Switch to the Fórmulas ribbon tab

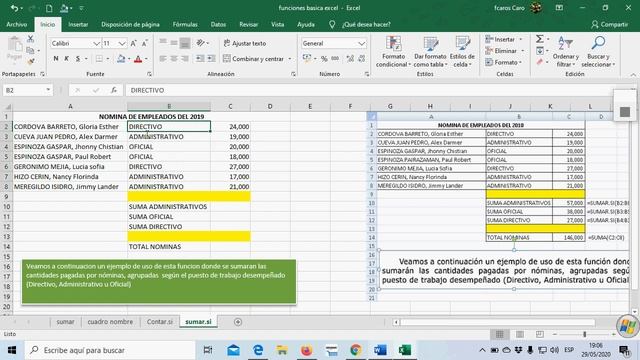(x=185, y=24)
